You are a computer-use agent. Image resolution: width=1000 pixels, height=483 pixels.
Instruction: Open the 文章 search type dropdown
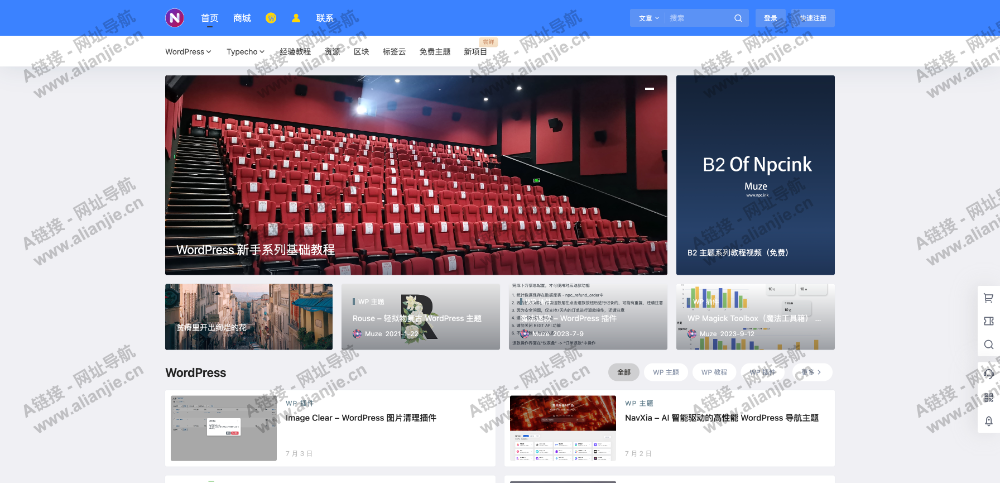pyautogui.click(x=649, y=18)
